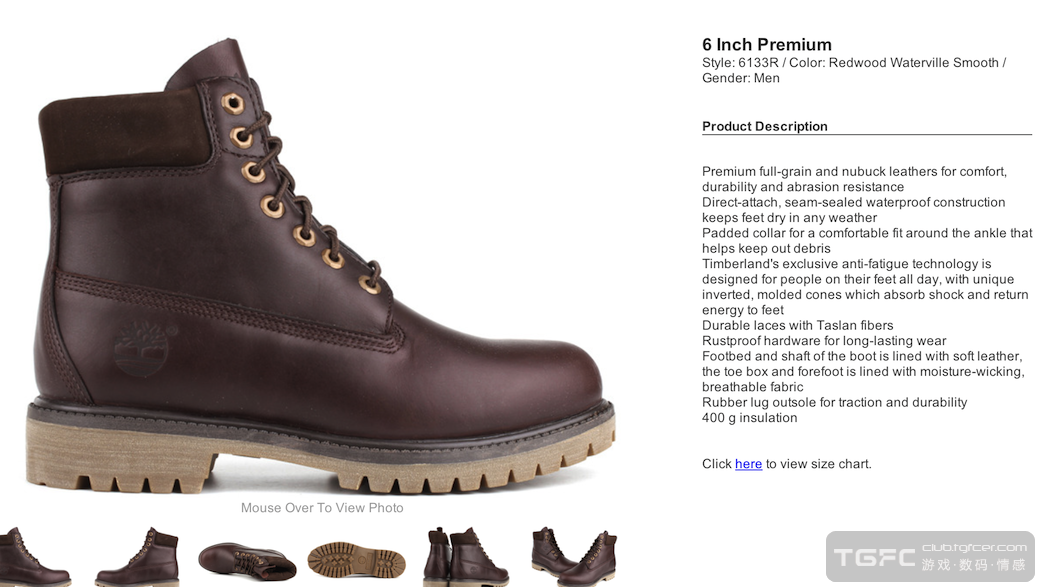The width and height of the screenshot is (1040, 587).
Task: Click the 'Mouse Over To View Photo' caption
Action: 322,508
